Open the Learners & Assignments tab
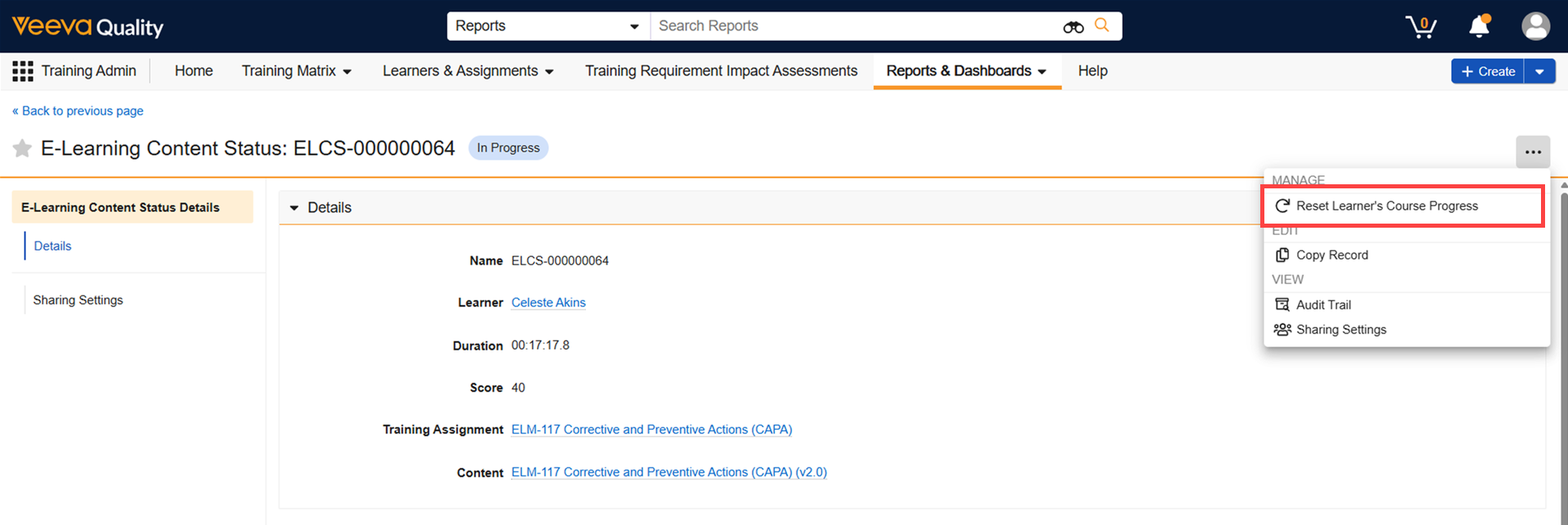 (x=468, y=71)
